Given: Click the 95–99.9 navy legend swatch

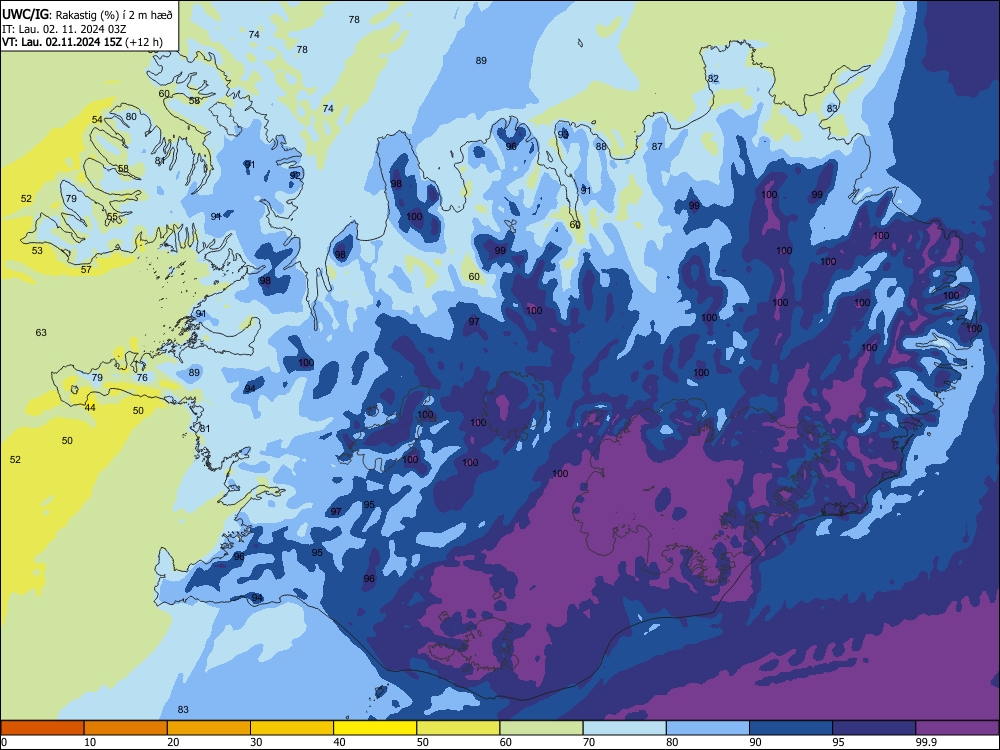Looking at the screenshot, I should (874, 728).
